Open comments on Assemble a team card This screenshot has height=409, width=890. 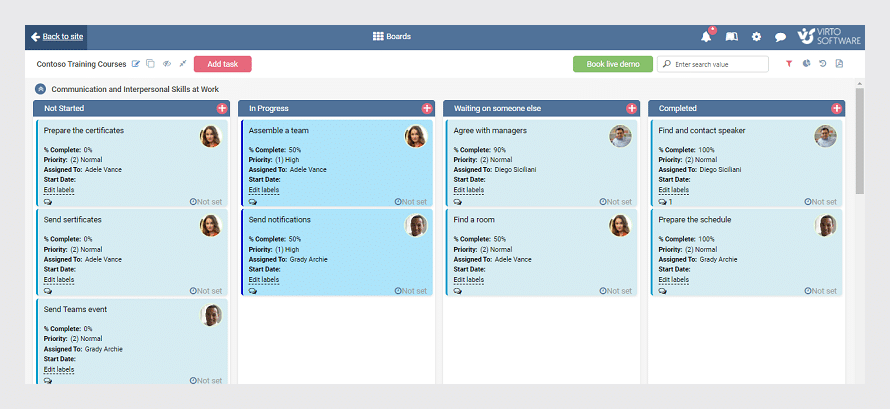click(253, 202)
